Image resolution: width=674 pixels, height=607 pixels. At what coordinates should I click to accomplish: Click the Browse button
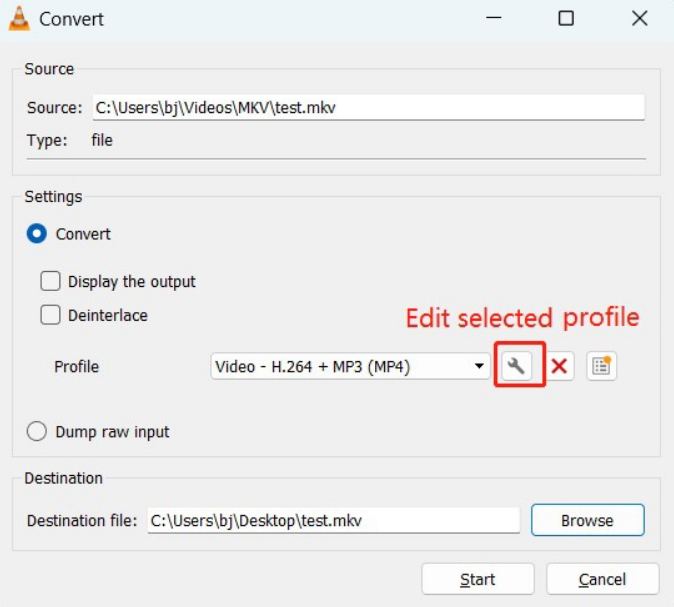point(588,520)
